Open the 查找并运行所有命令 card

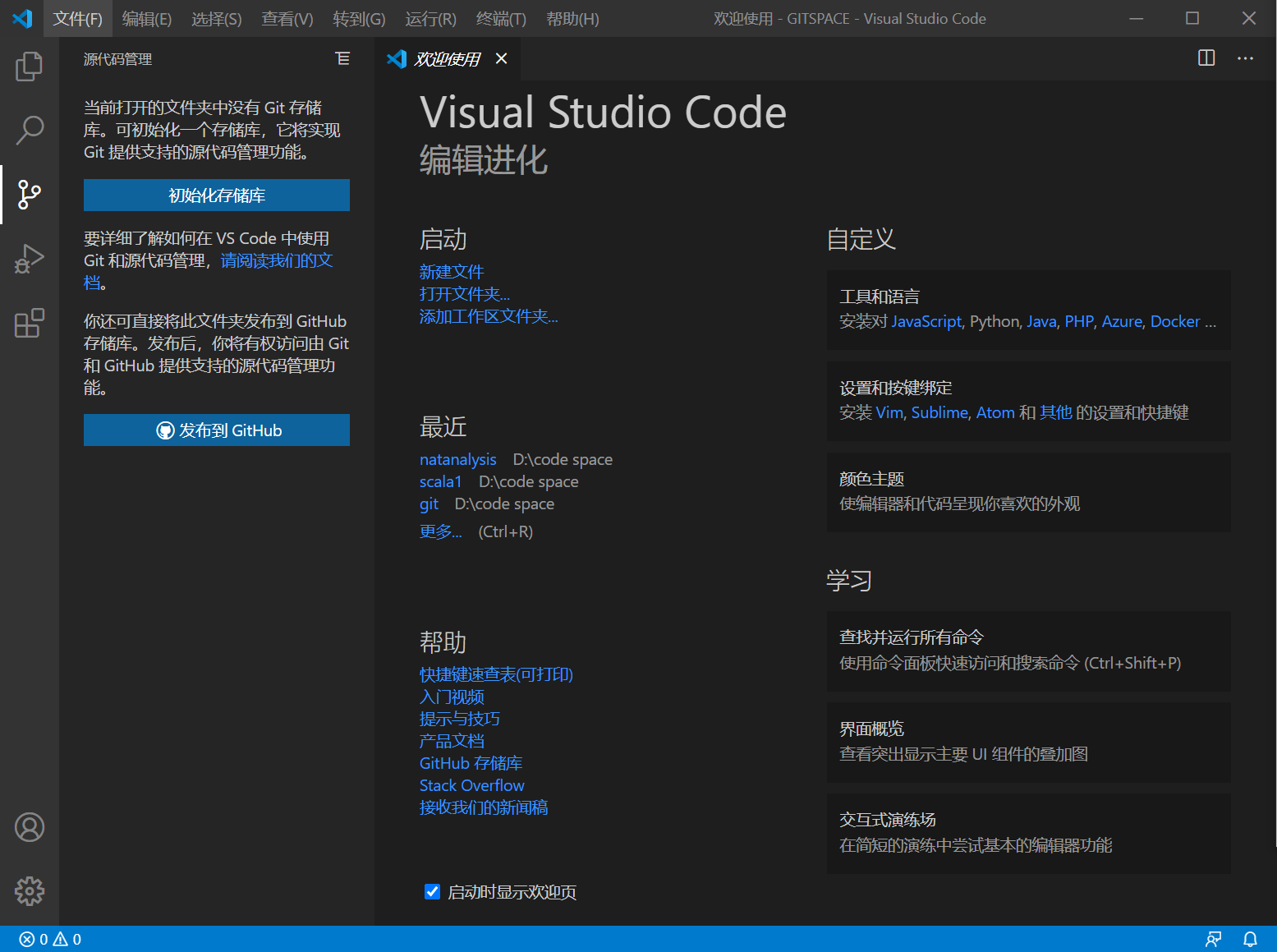(x=1028, y=651)
